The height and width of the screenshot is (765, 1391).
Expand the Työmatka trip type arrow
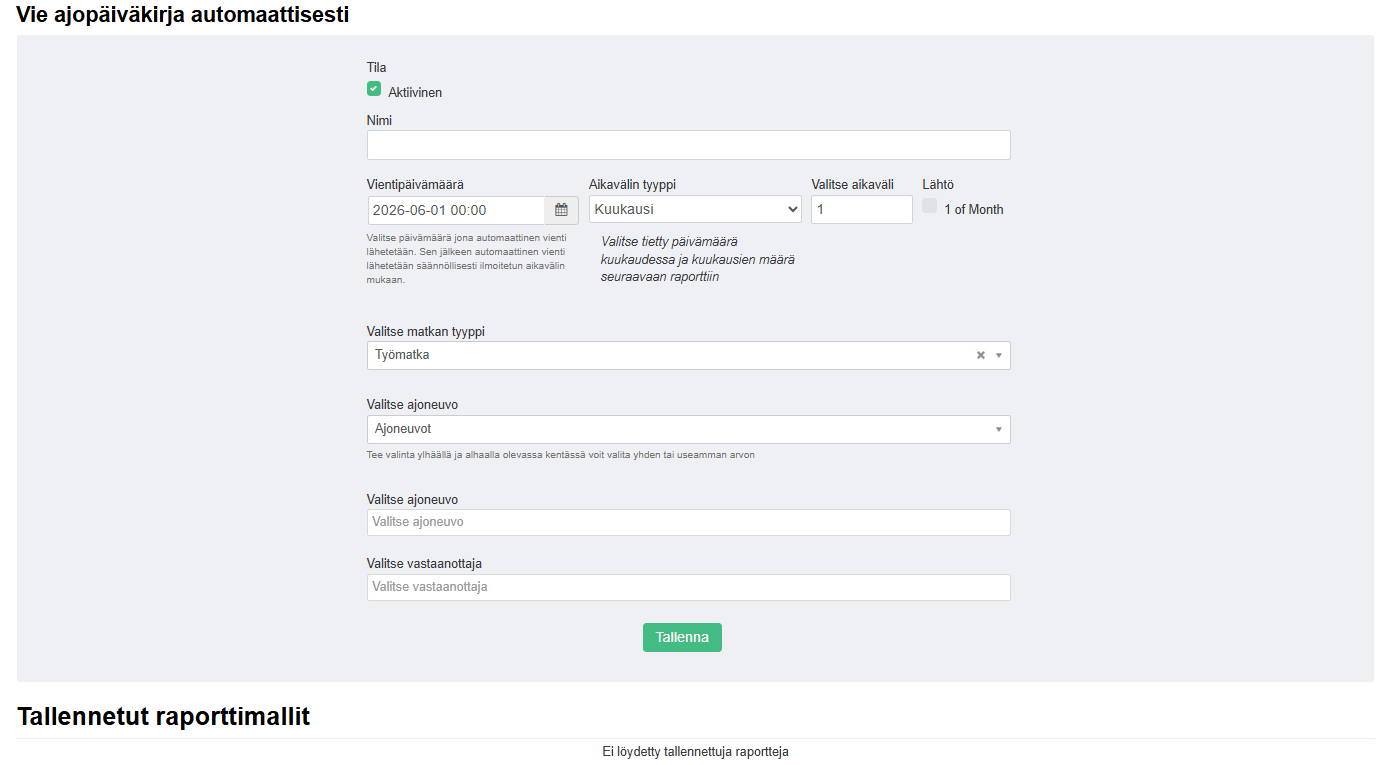(x=998, y=355)
